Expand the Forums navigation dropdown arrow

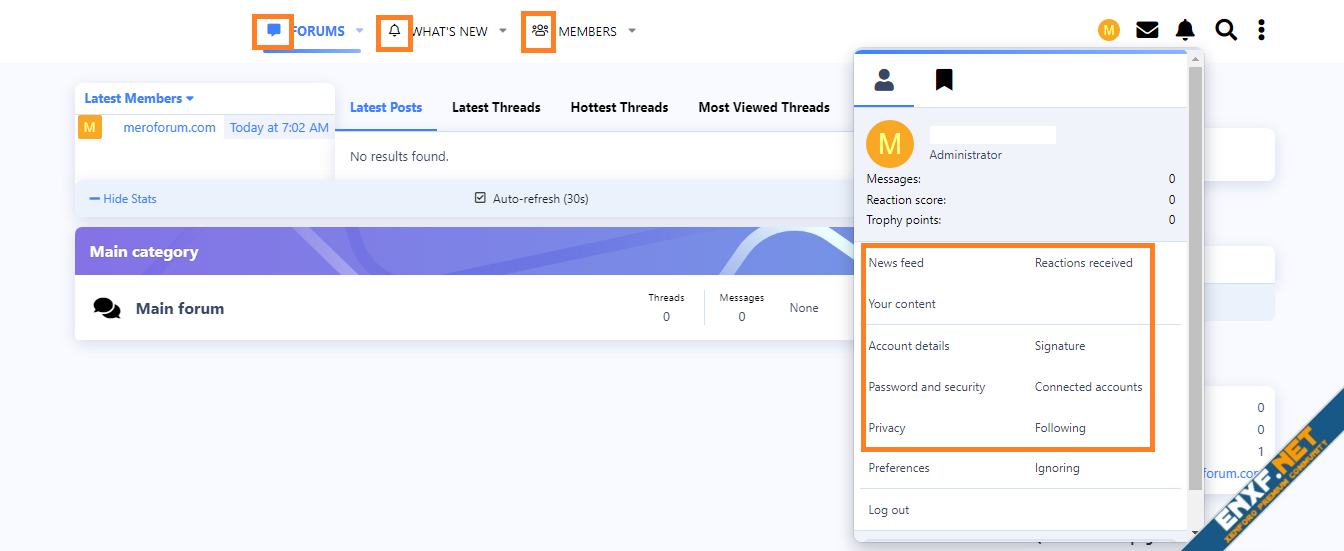pos(360,31)
